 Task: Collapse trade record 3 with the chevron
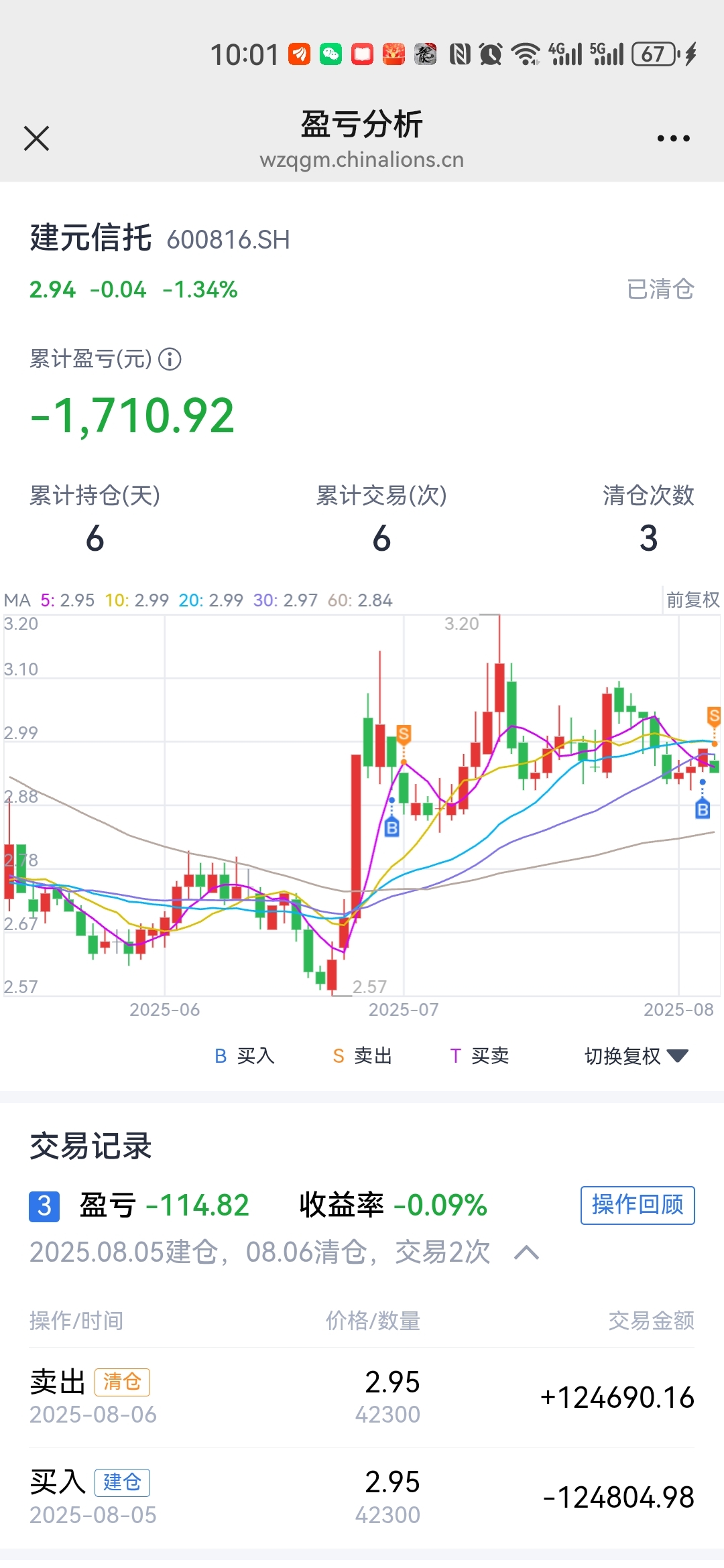point(526,1252)
